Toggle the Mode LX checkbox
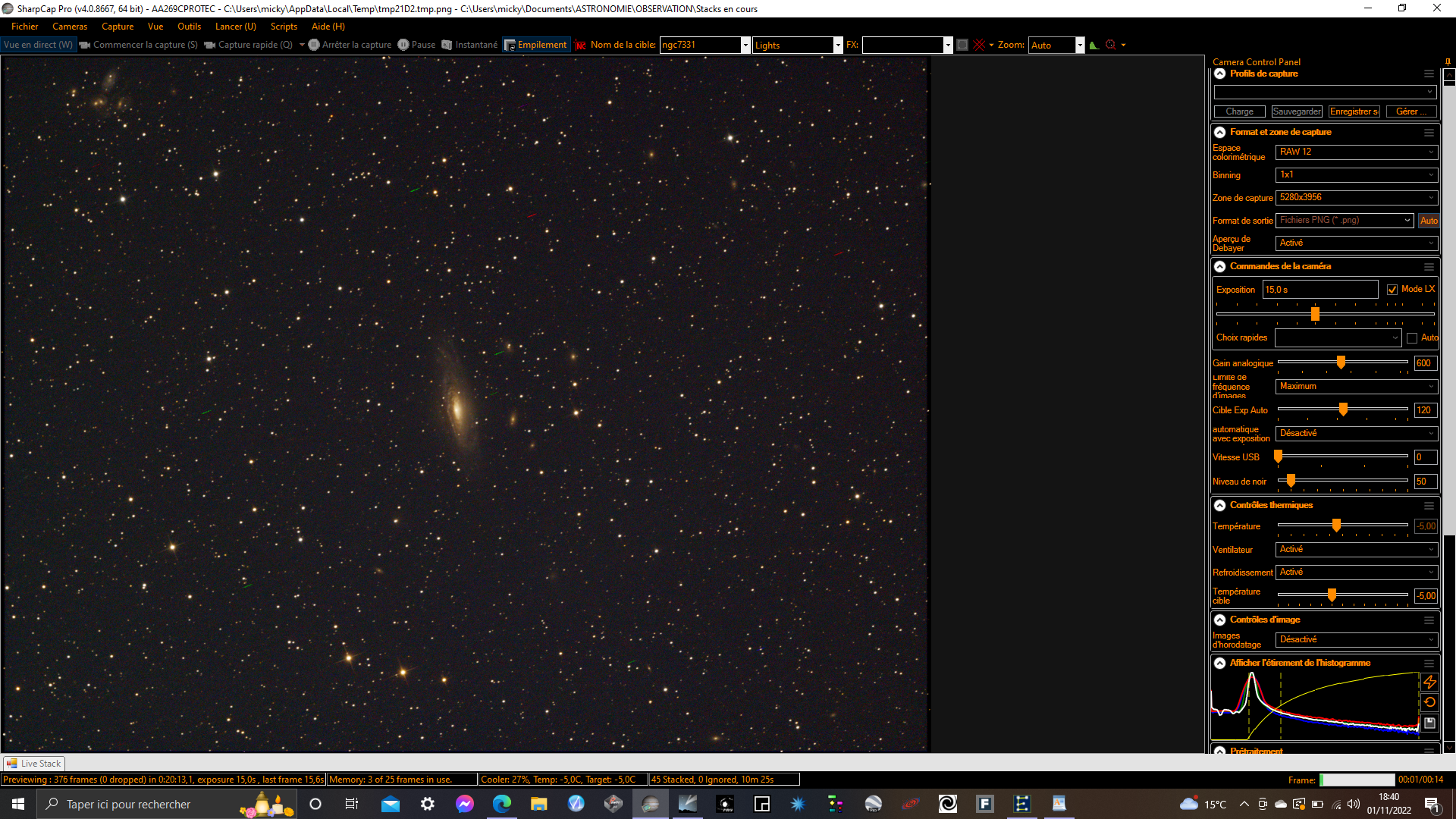This screenshot has height=819, width=1456. (1392, 290)
